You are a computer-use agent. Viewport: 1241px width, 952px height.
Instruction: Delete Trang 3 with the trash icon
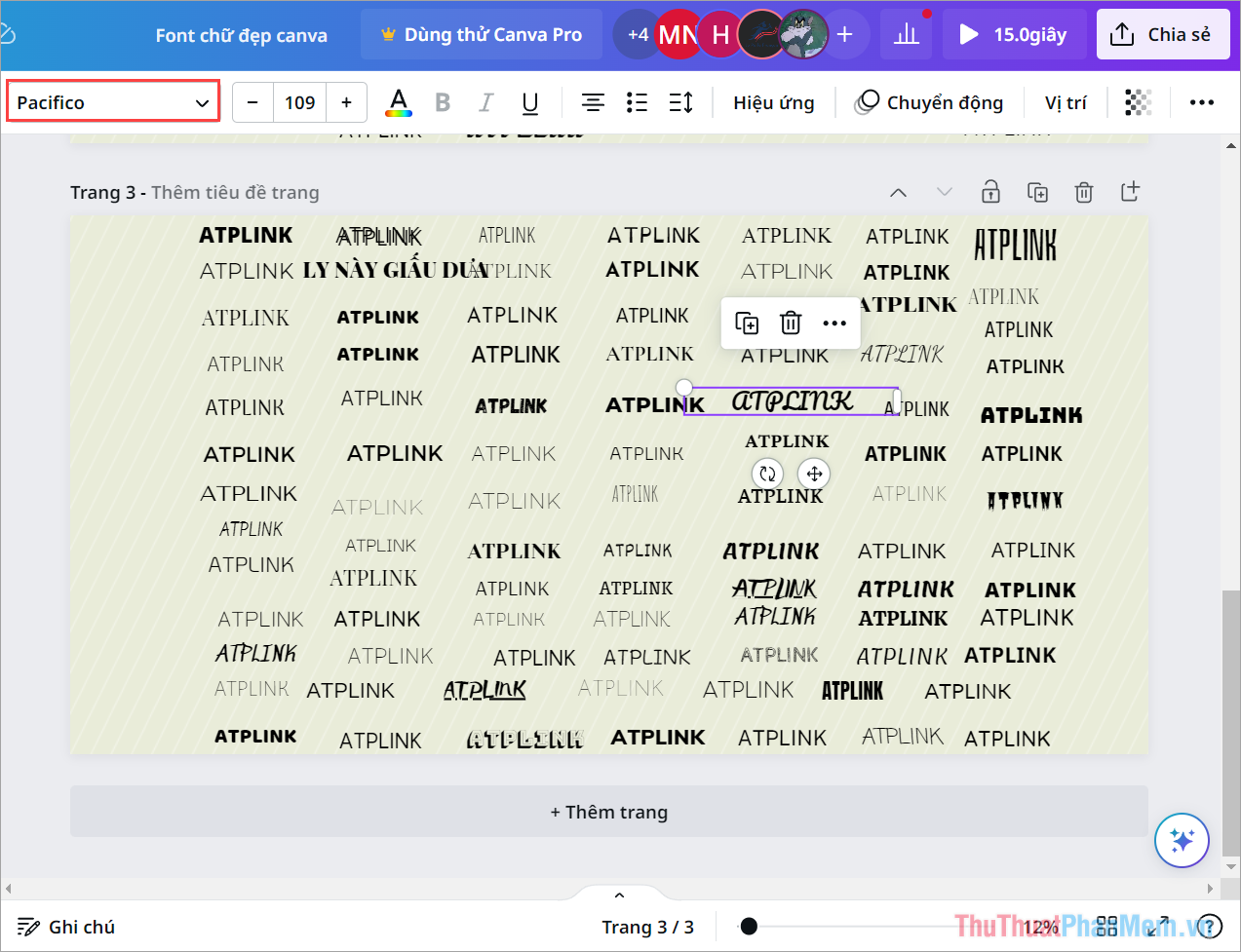[x=1084, y=192]
